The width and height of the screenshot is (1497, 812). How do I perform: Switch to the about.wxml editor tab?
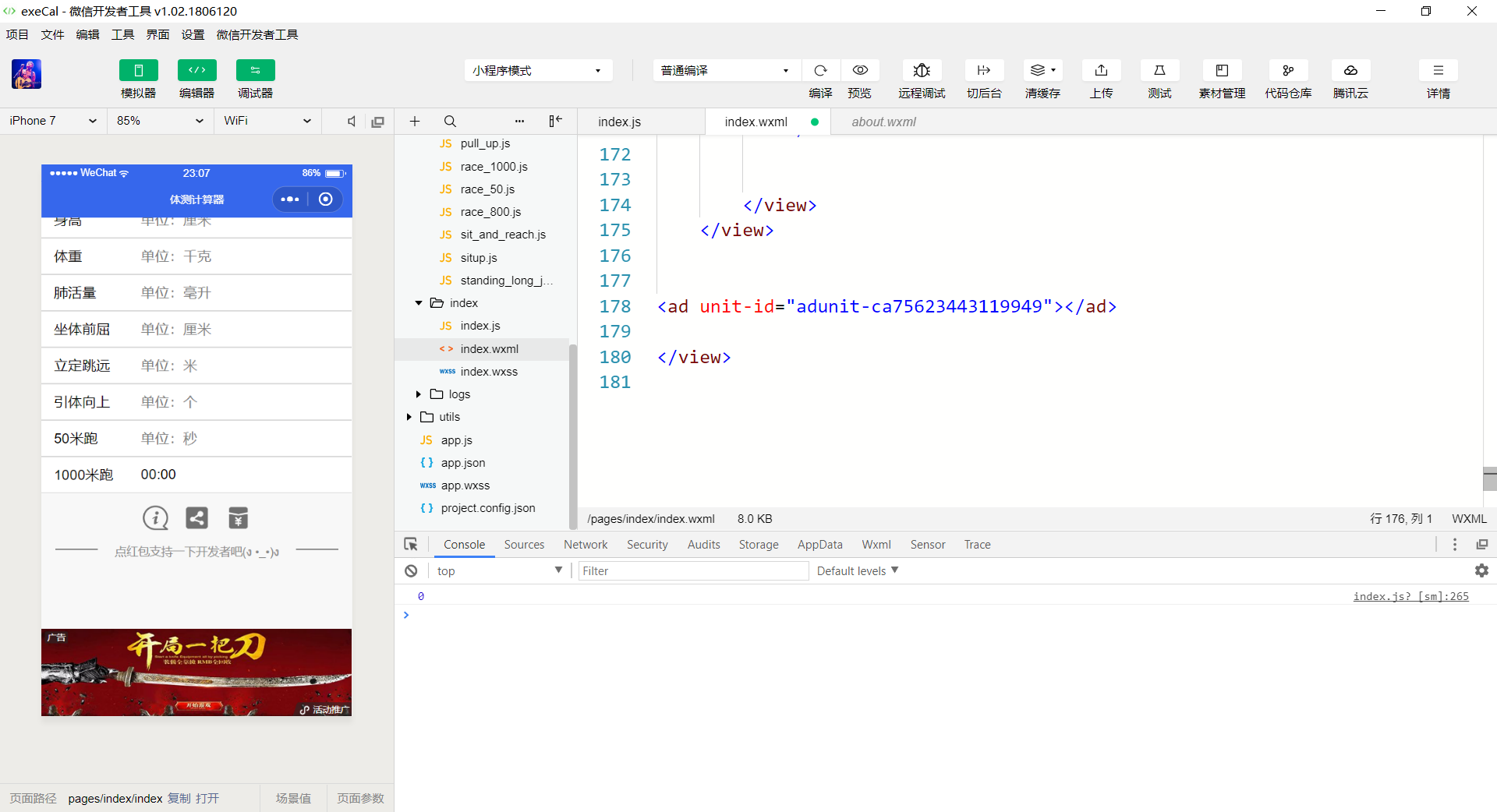883,122
